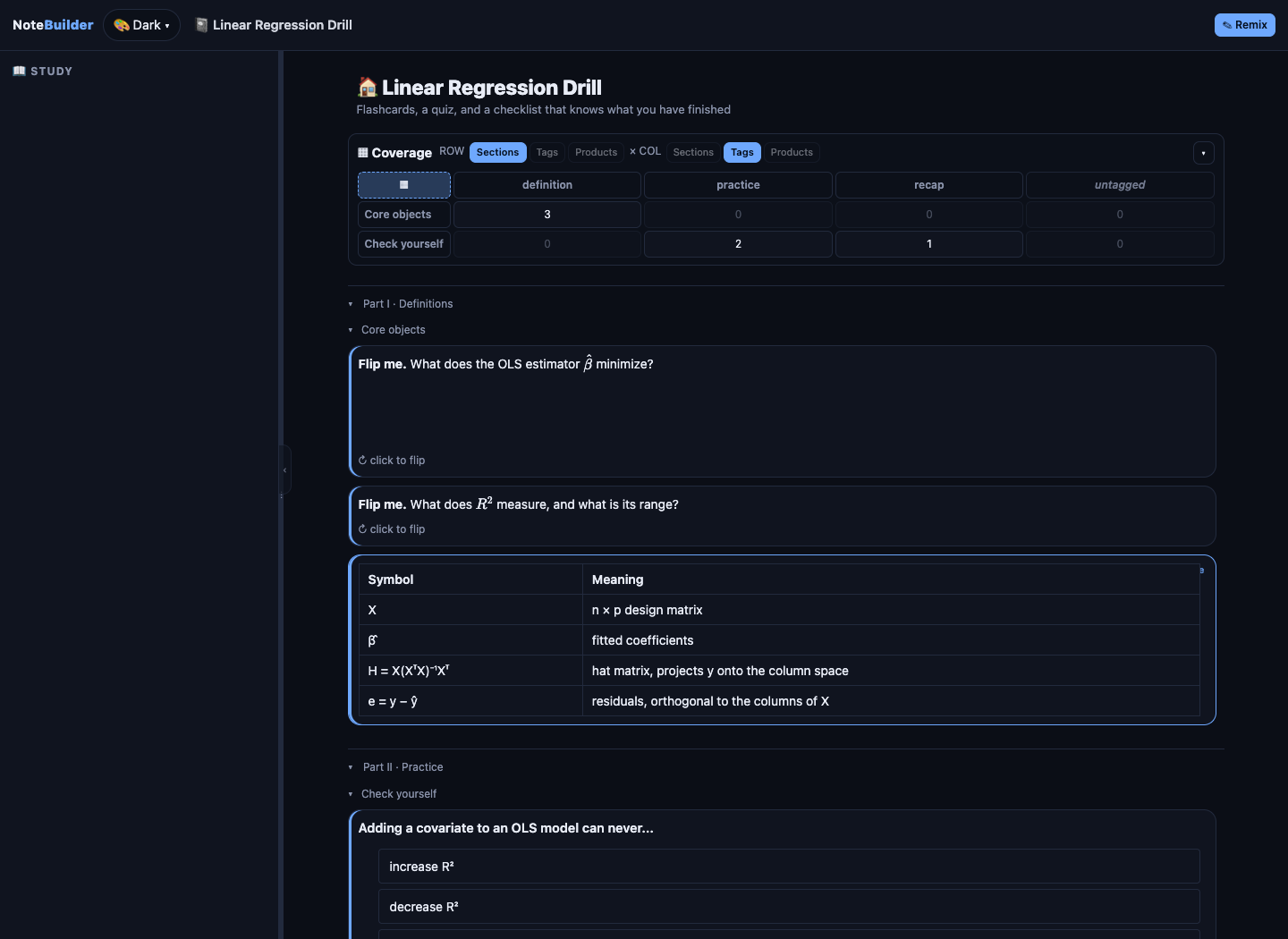This screenshot has width=1288, height=939.
Task: Collapse the Part I · Definitions section
Action: pos(351,304)
